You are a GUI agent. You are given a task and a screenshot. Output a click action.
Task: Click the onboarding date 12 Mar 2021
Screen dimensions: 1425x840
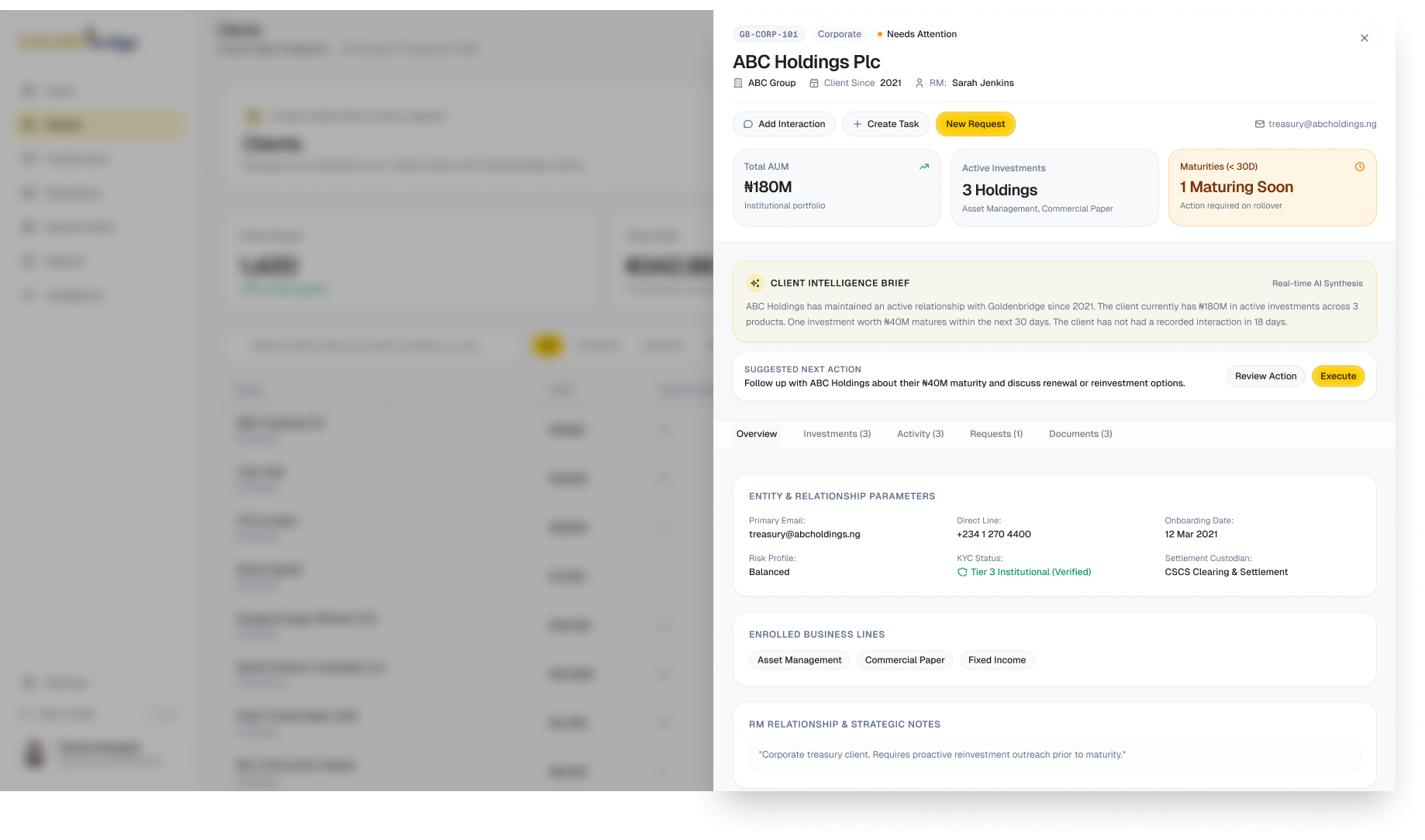click(x=1191, y=534)
